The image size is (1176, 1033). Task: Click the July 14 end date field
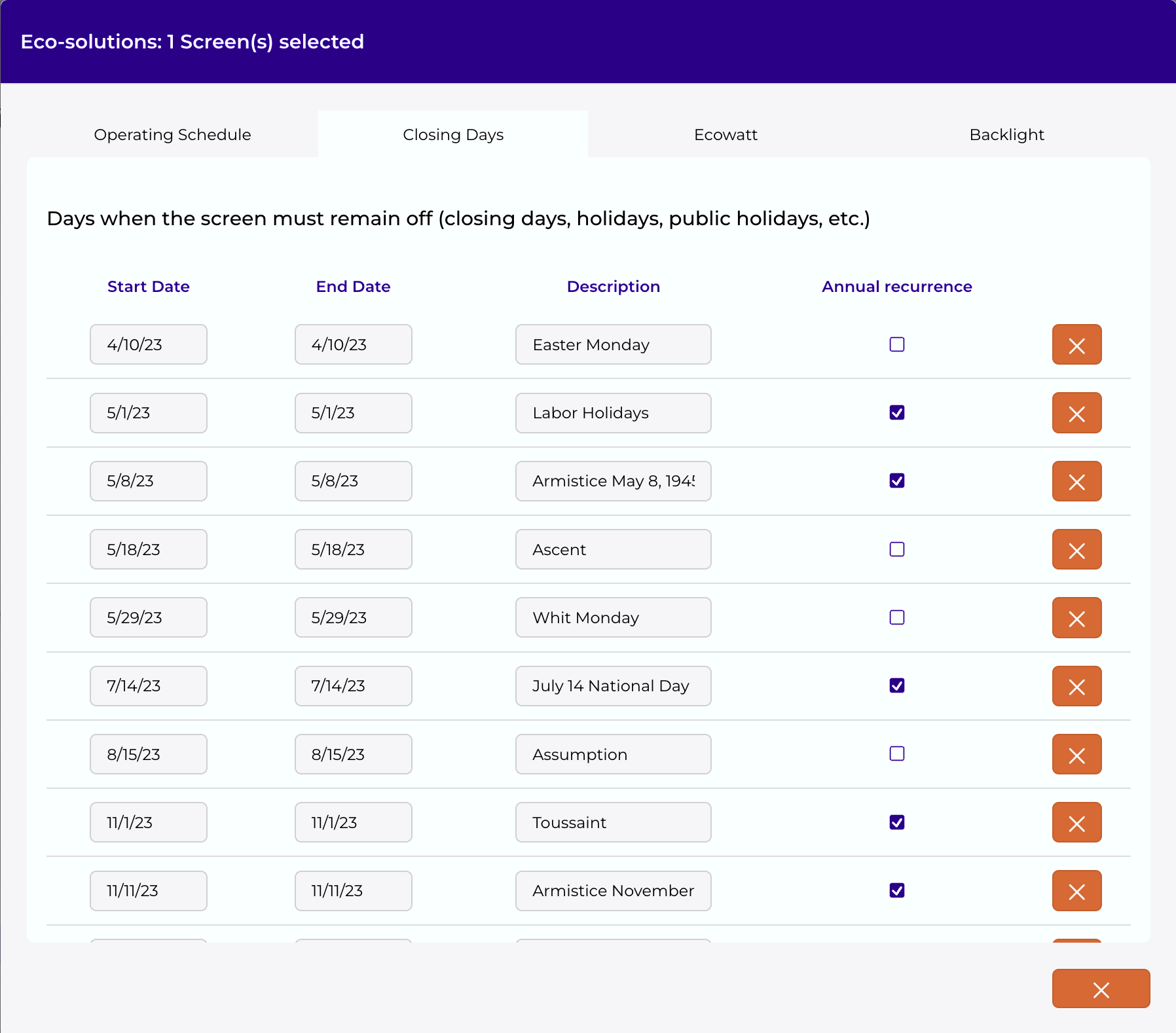(353, 686)
